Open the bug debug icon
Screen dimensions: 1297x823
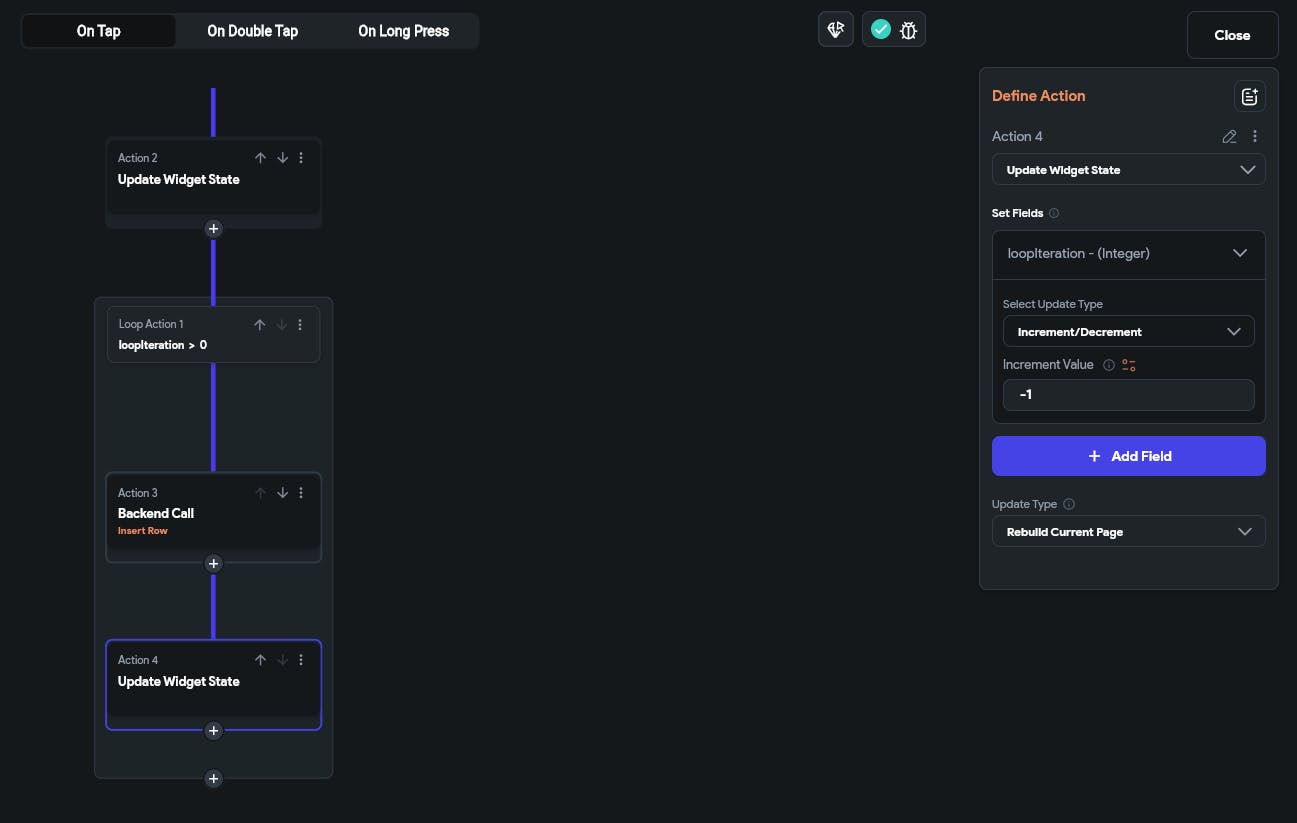(908, 30)
